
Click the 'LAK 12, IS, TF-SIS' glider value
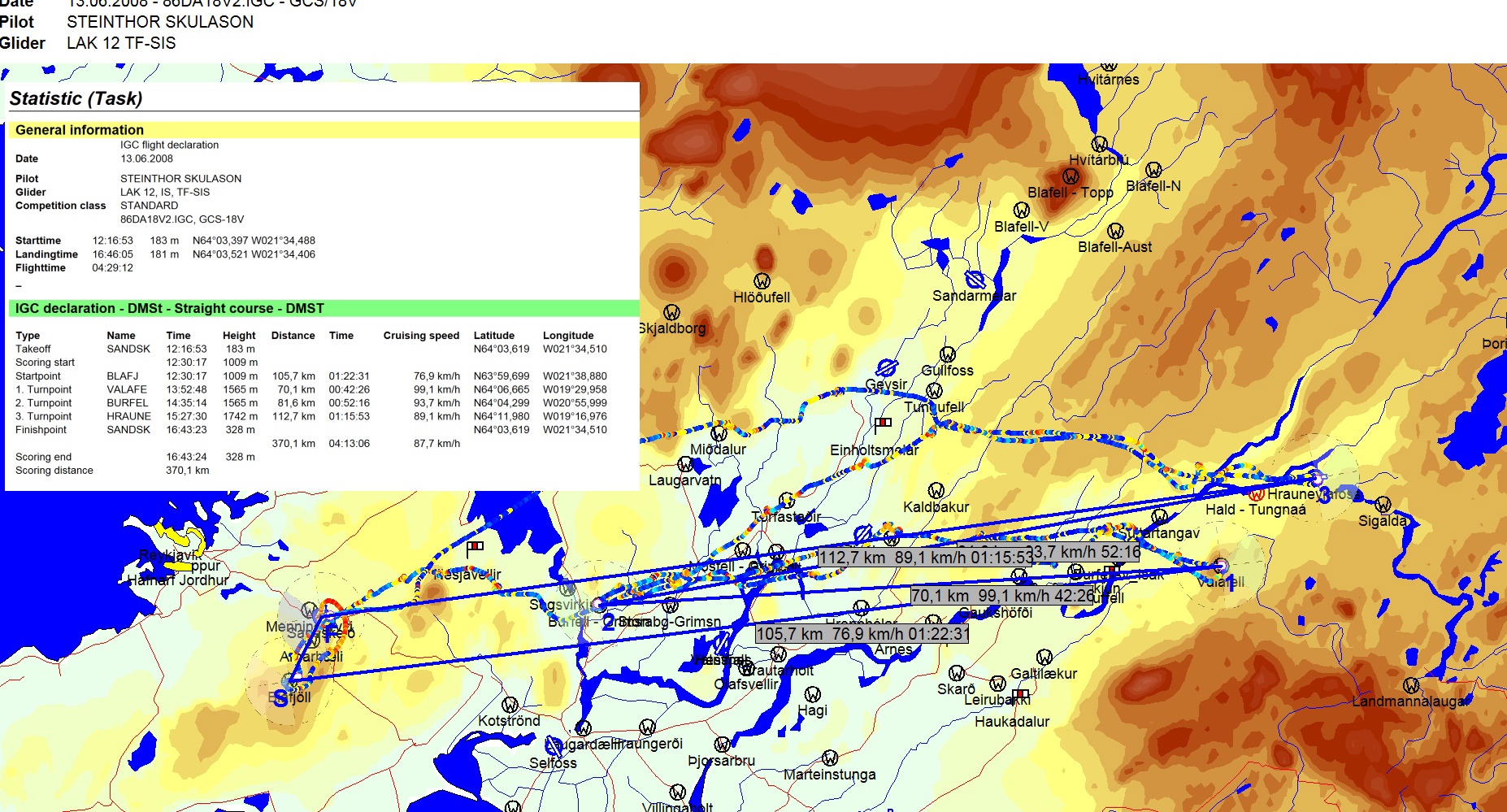[x=165, y=193]
